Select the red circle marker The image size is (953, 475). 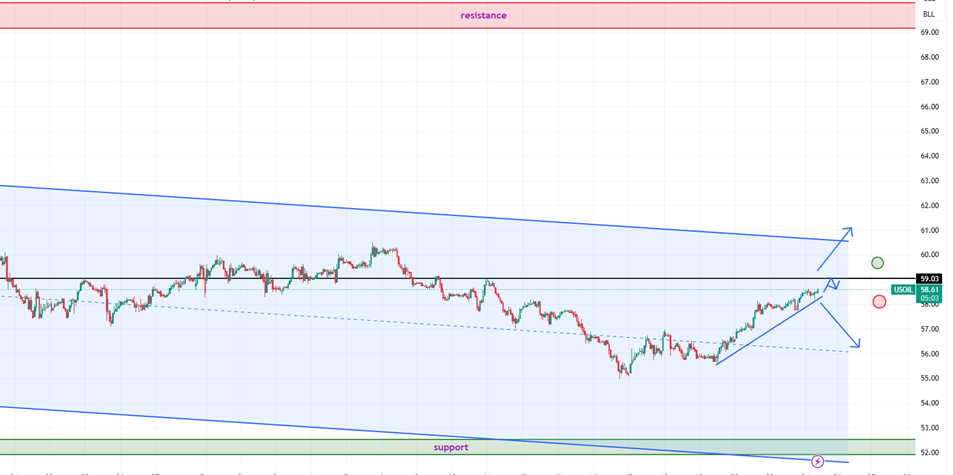879,301
